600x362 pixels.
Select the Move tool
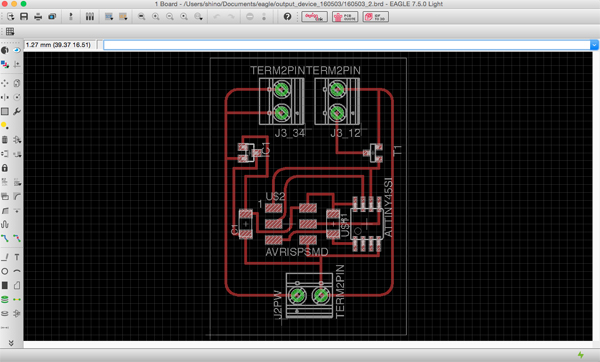pos(5,83)
